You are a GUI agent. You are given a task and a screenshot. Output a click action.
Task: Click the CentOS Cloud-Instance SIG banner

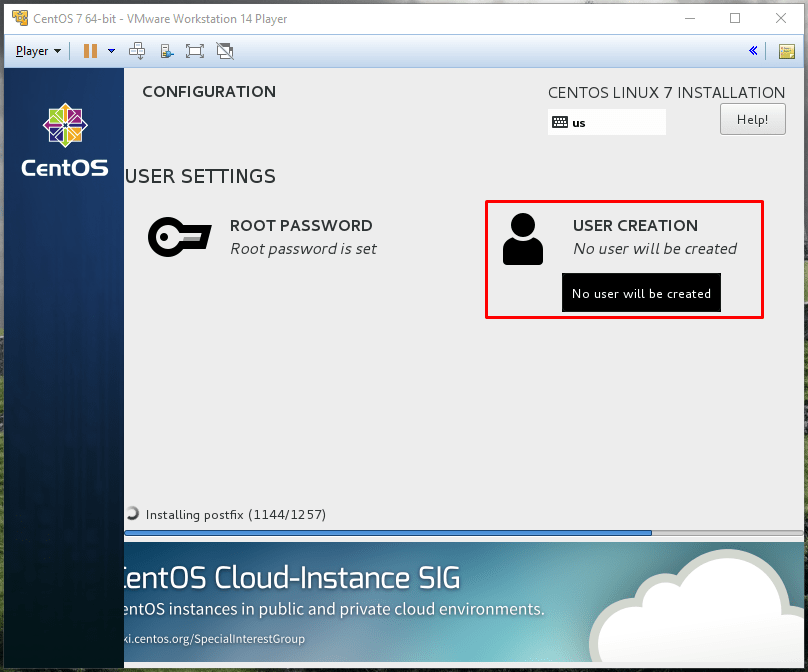[x=464, y=602]
